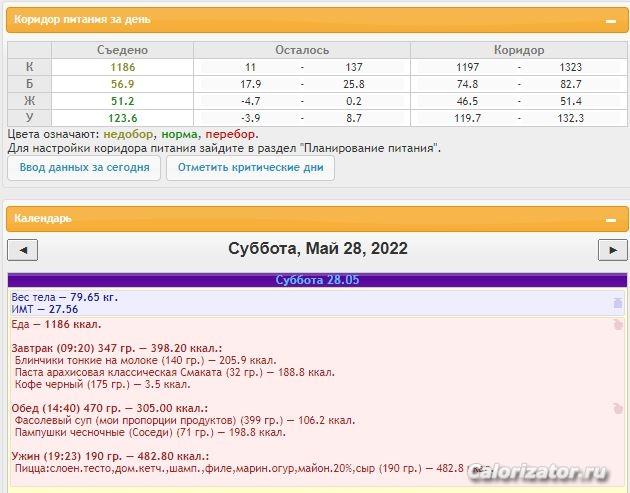Click the 'перебор' legend word
630x493 pixels.
click(x=230, y=134)
